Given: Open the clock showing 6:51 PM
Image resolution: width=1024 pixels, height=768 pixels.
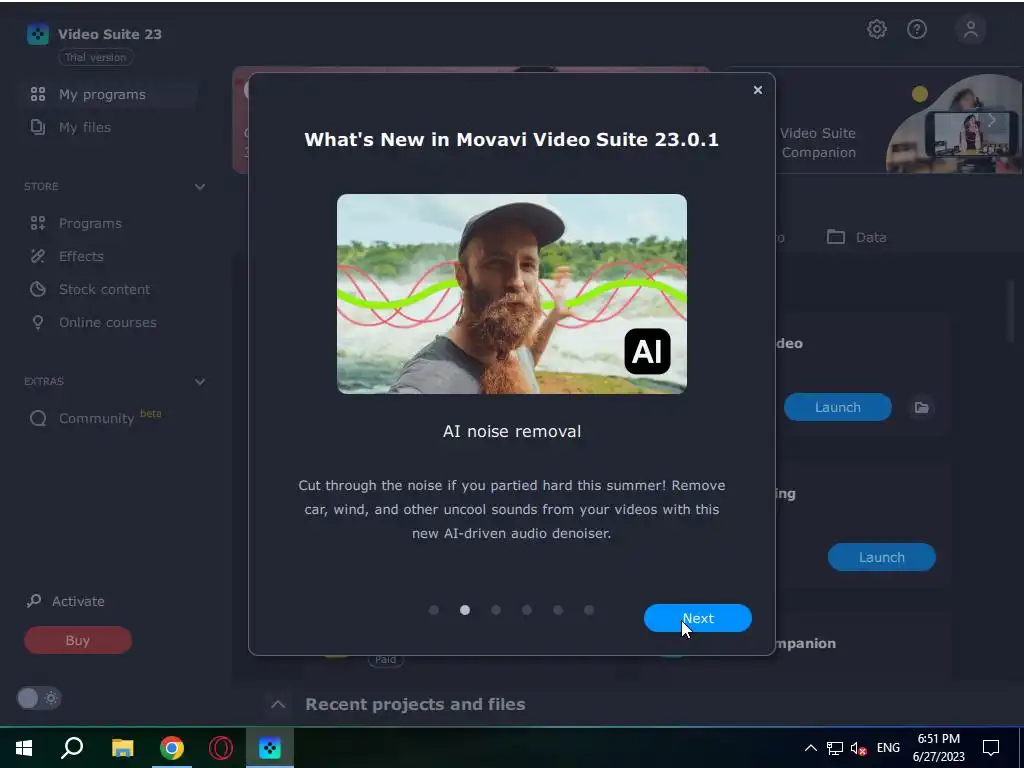Looking at the screenshot, I should [938, 748].
